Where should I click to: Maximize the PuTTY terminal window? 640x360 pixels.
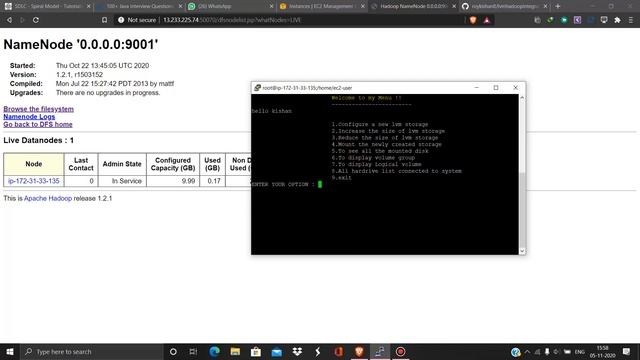(496, 88)
